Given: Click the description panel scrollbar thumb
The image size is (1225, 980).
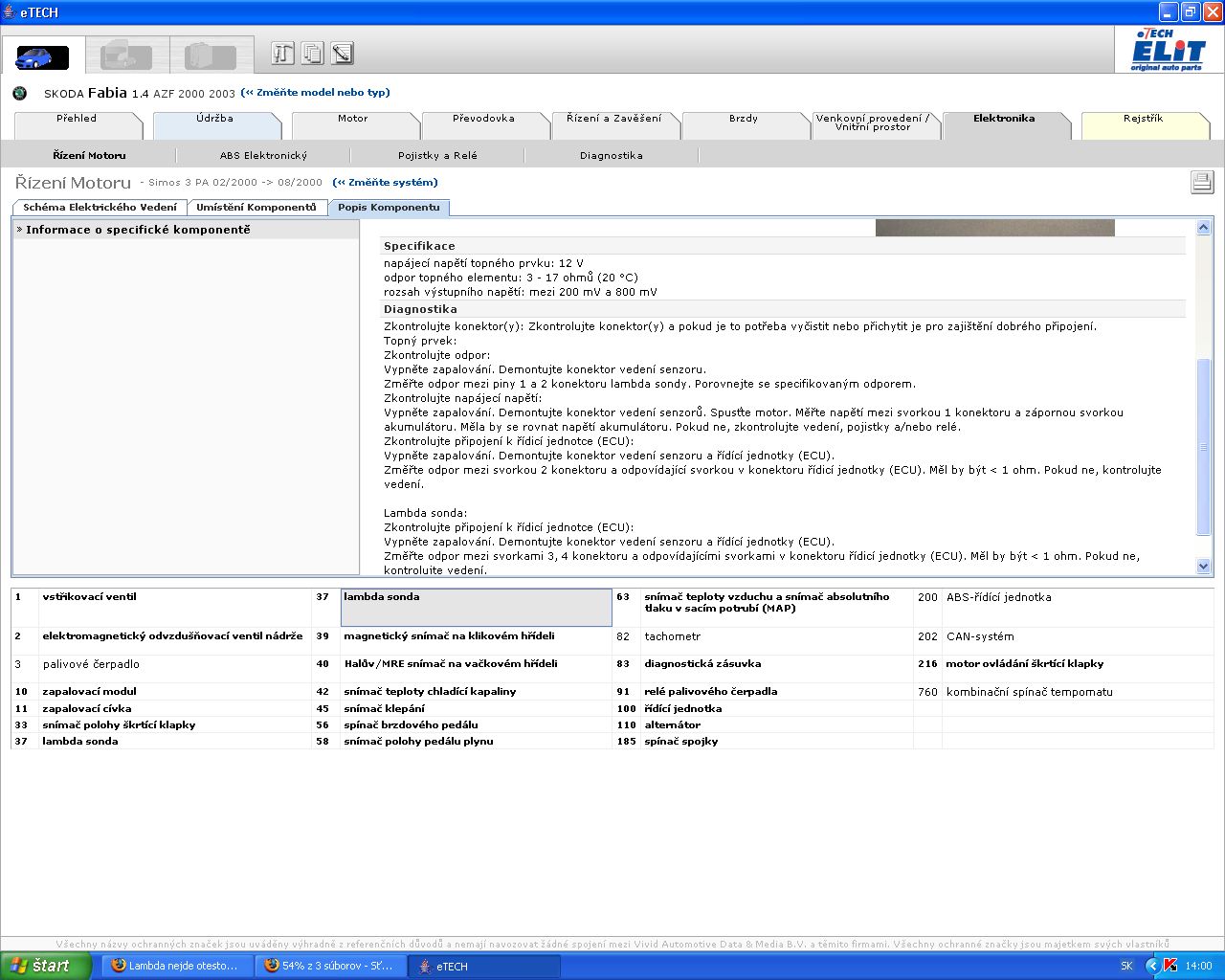Looking at the screenshot, I should (x=1204, y=447).
